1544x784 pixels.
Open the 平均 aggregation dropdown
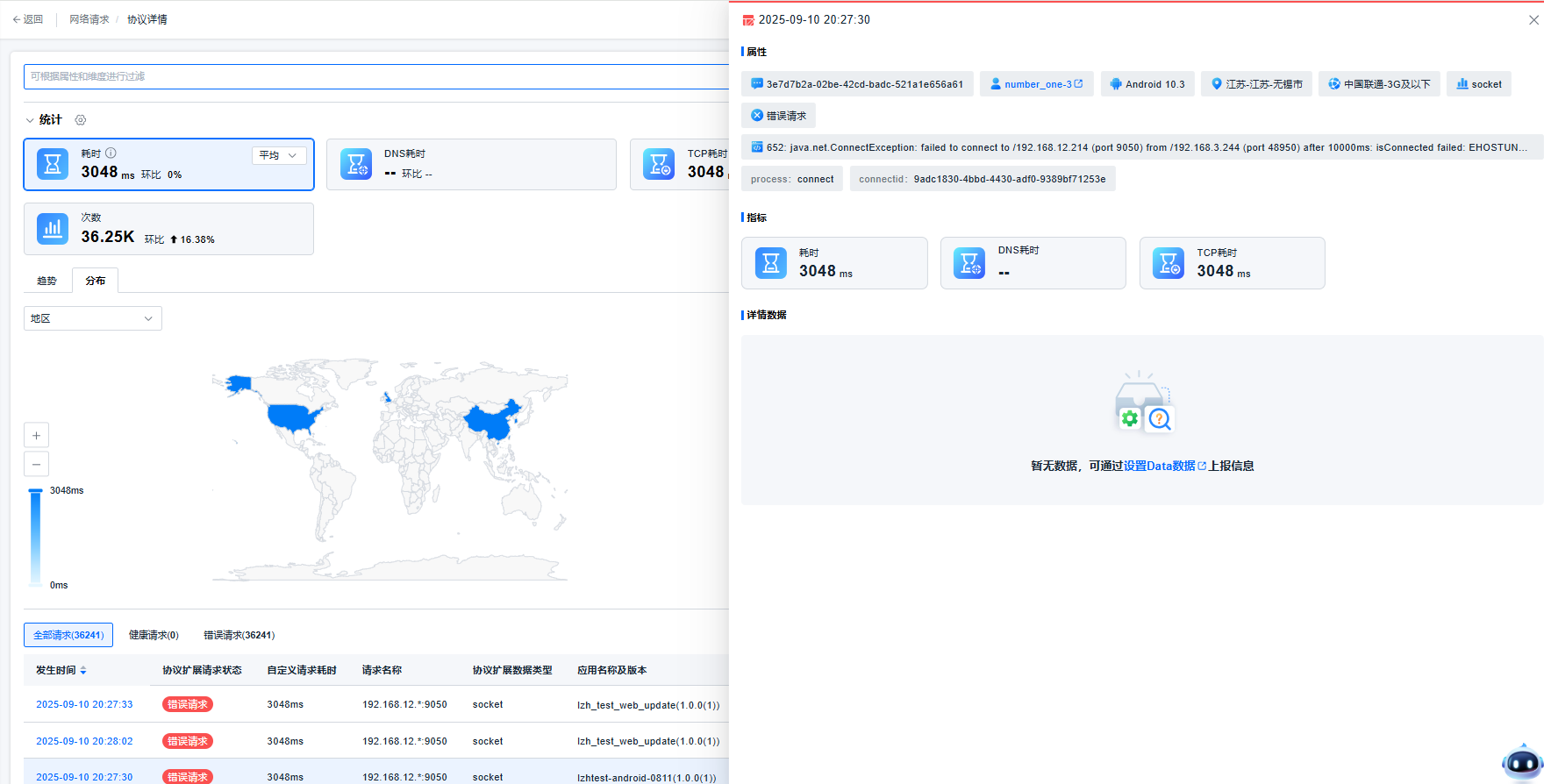coord(279,155)
